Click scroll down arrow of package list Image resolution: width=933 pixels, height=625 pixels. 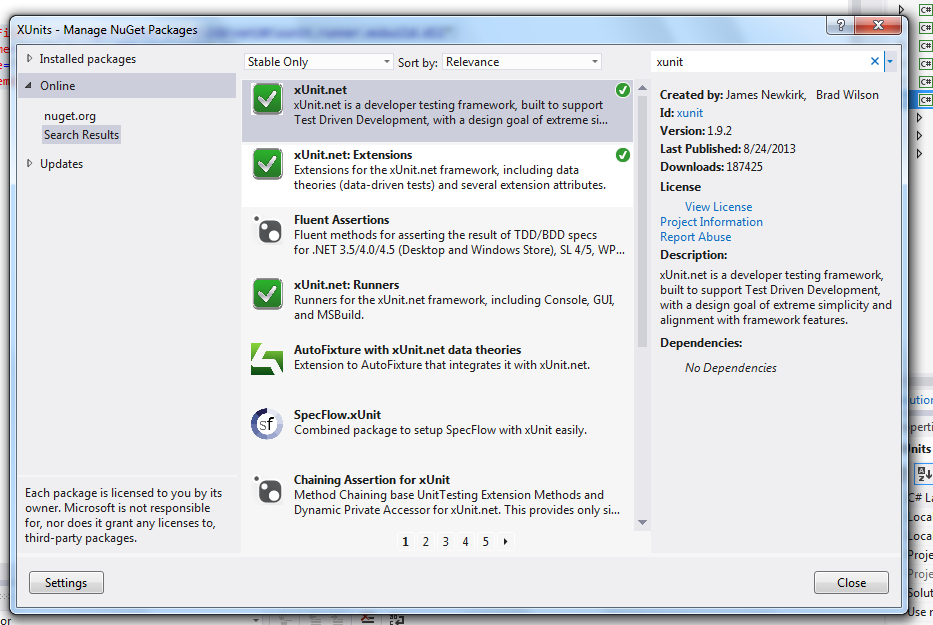[642, 523]
